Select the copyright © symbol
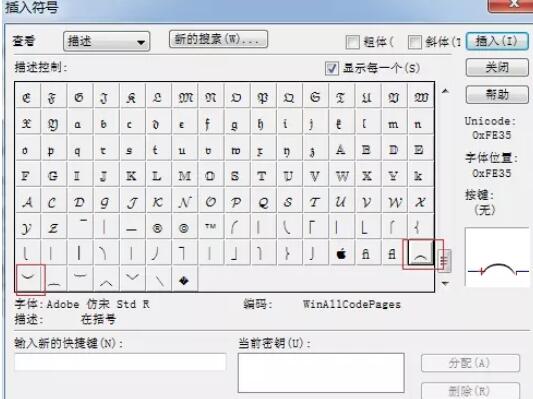 184,228
